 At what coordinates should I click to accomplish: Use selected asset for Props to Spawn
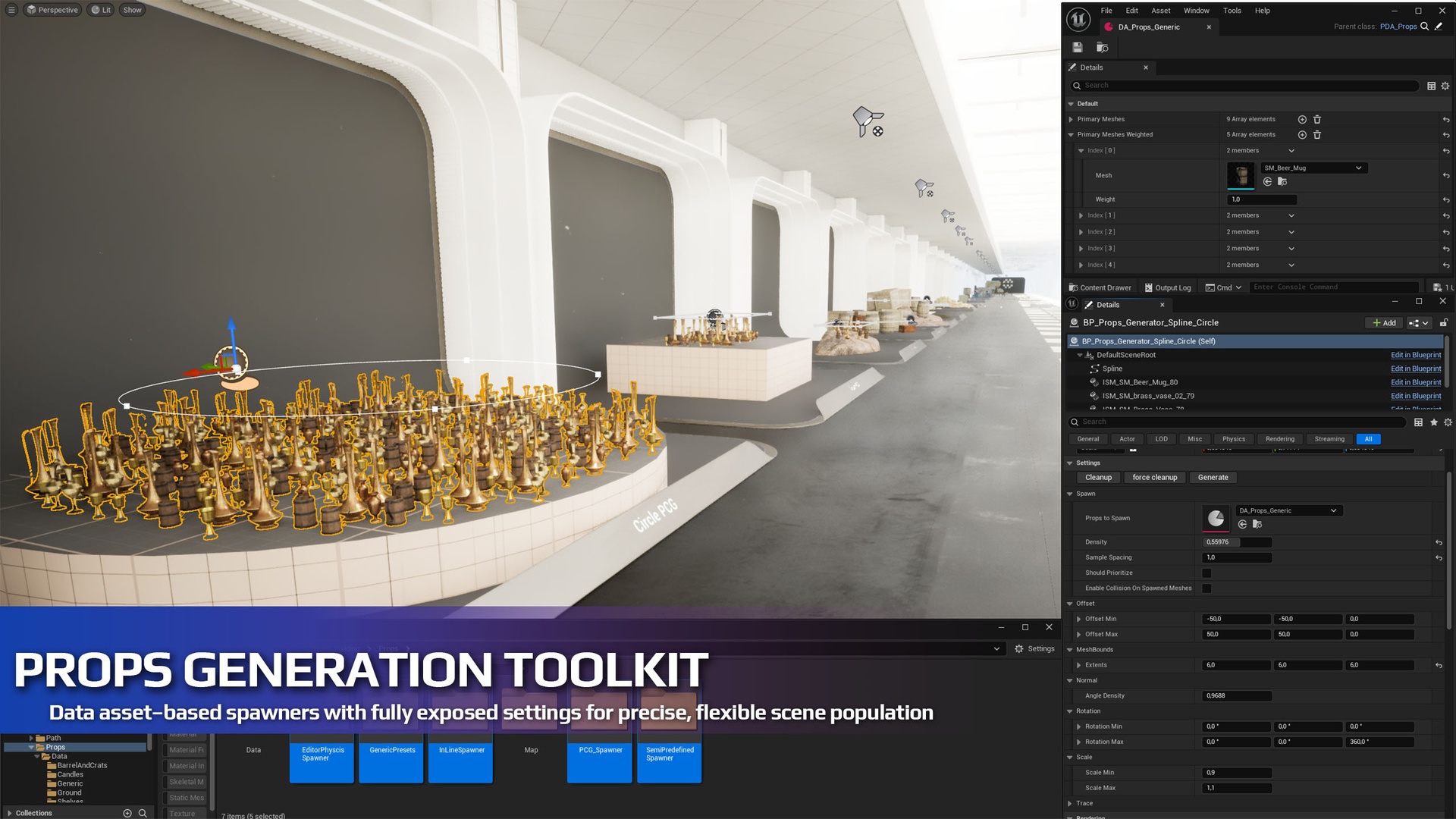tap(1242, 524)
